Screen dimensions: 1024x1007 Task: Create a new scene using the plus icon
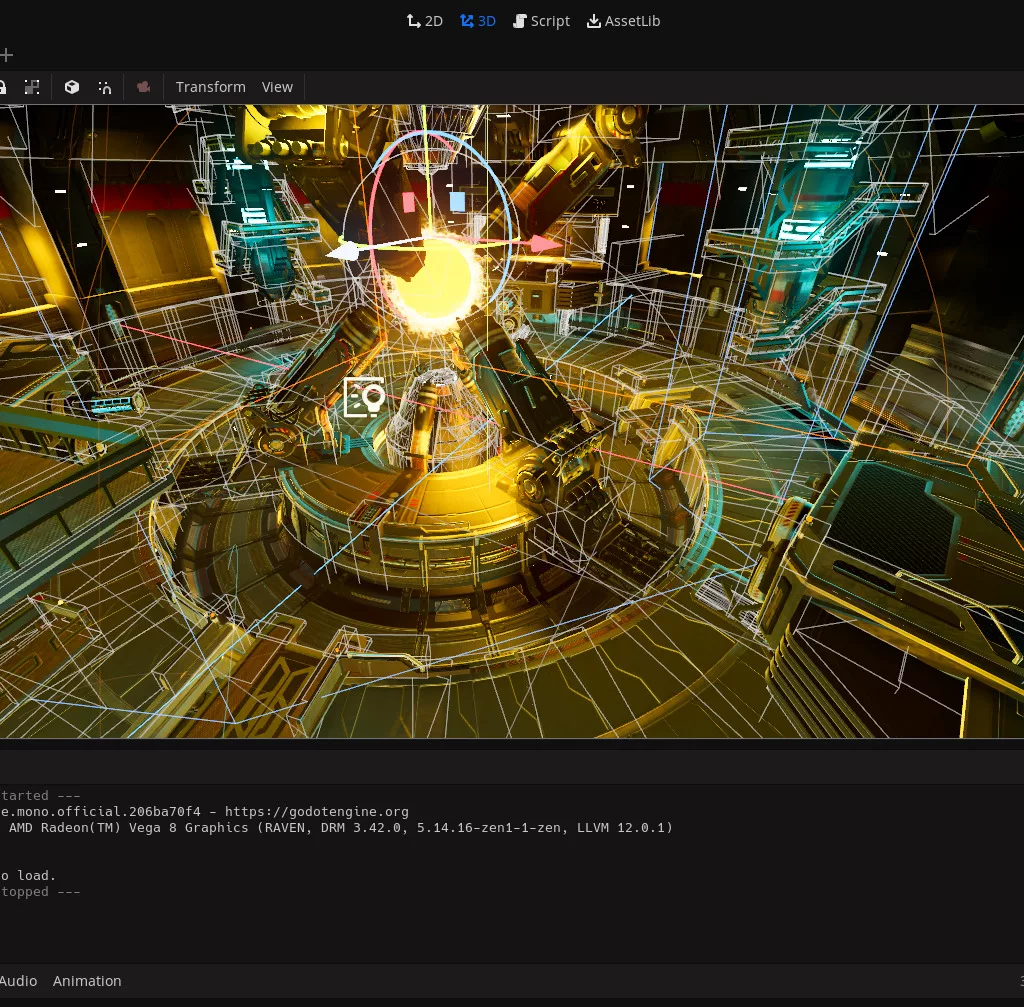(x=7, y=55)
